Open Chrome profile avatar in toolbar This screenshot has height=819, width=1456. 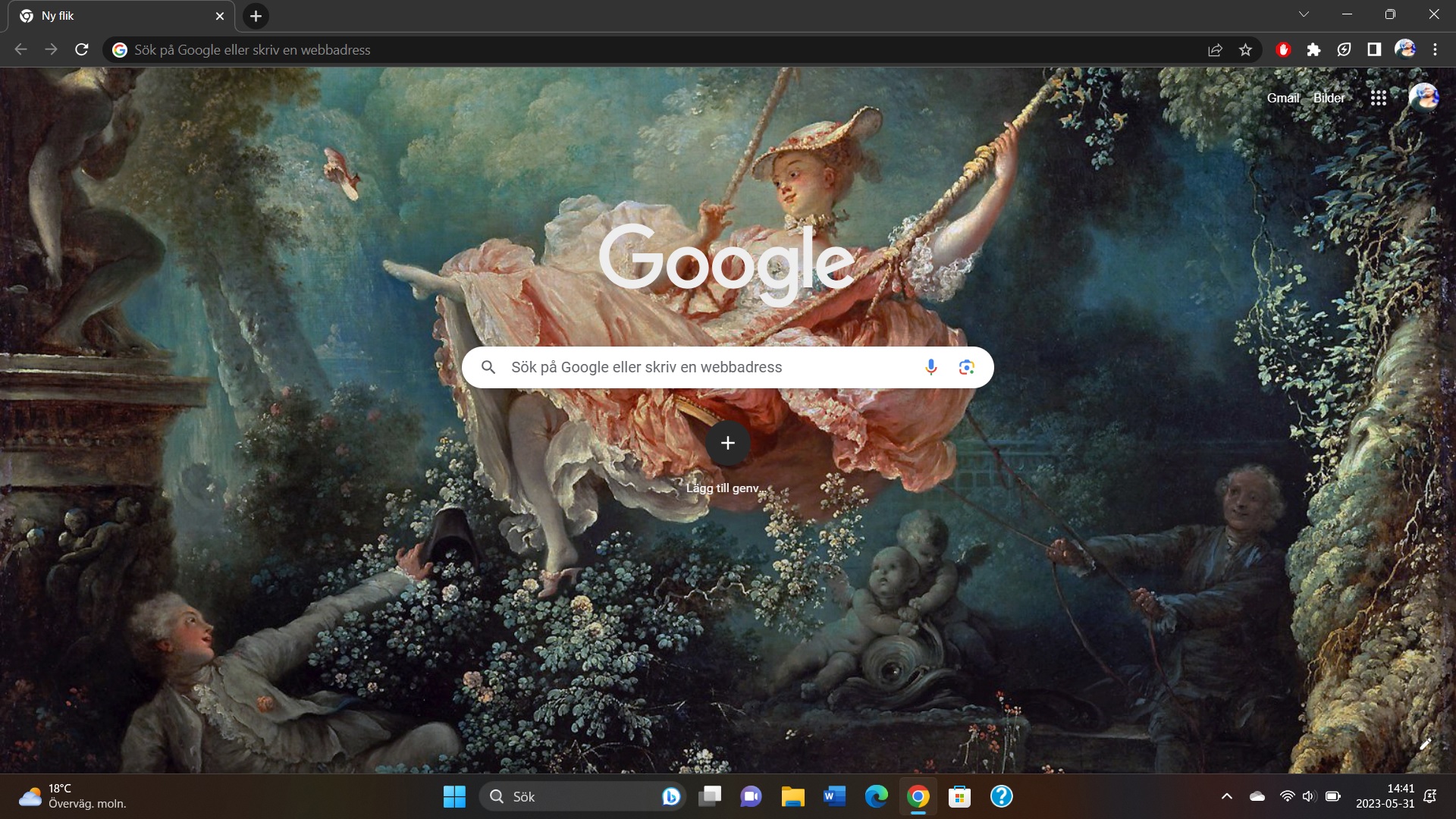1405,49
